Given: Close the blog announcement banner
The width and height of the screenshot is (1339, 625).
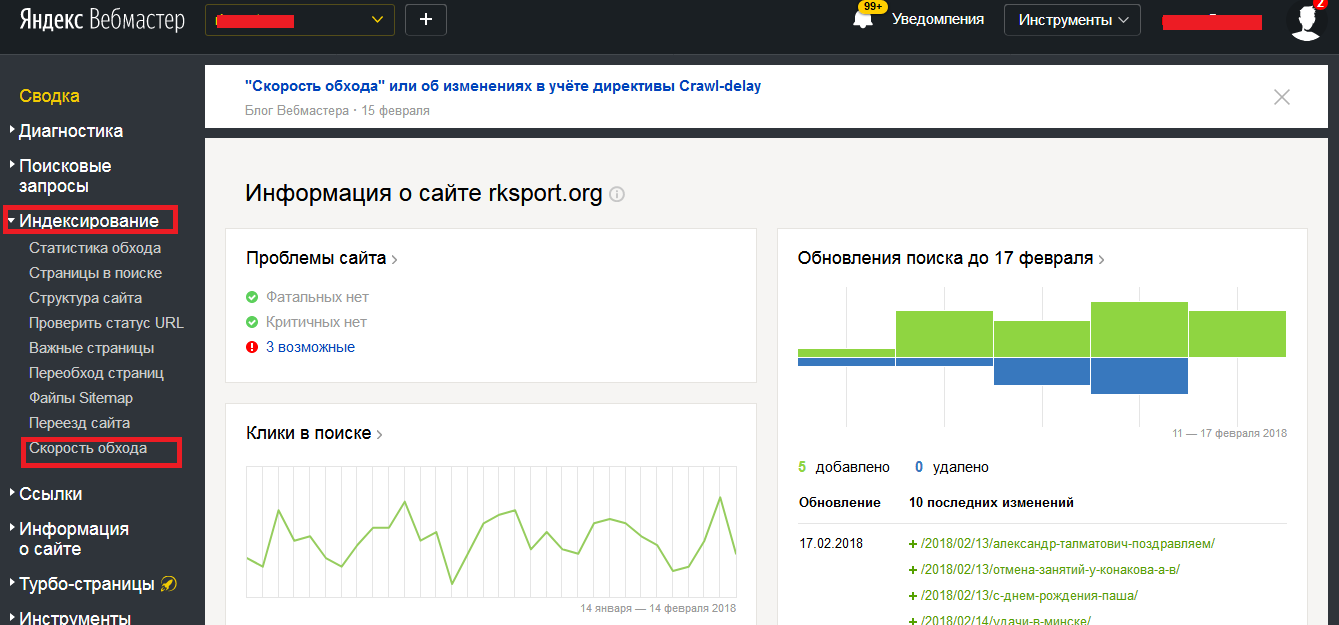Looking at the screenshot, I should coord(1282,97).
